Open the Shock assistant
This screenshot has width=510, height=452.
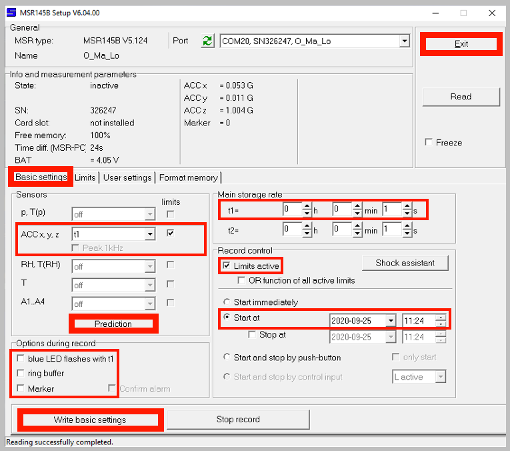click(405, 263)
